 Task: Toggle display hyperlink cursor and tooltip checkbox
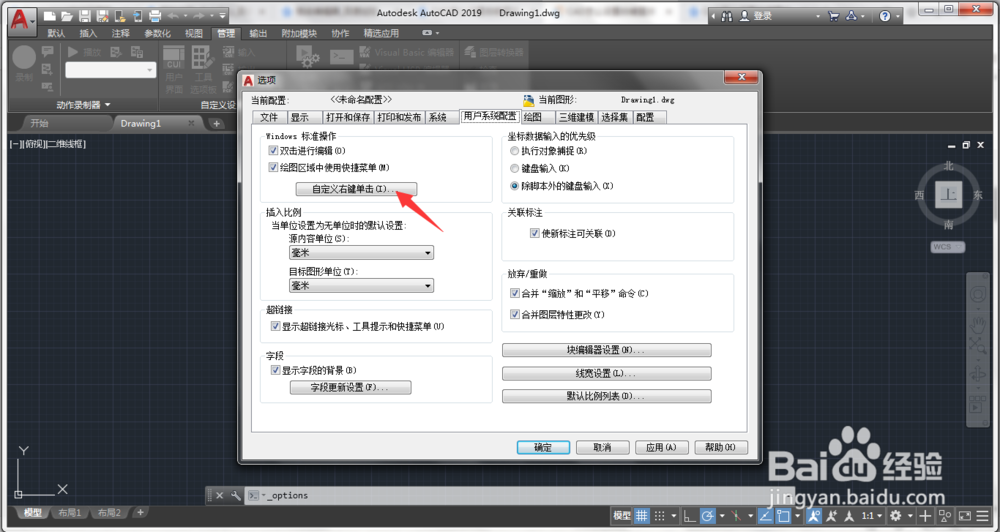click(276, 326)
